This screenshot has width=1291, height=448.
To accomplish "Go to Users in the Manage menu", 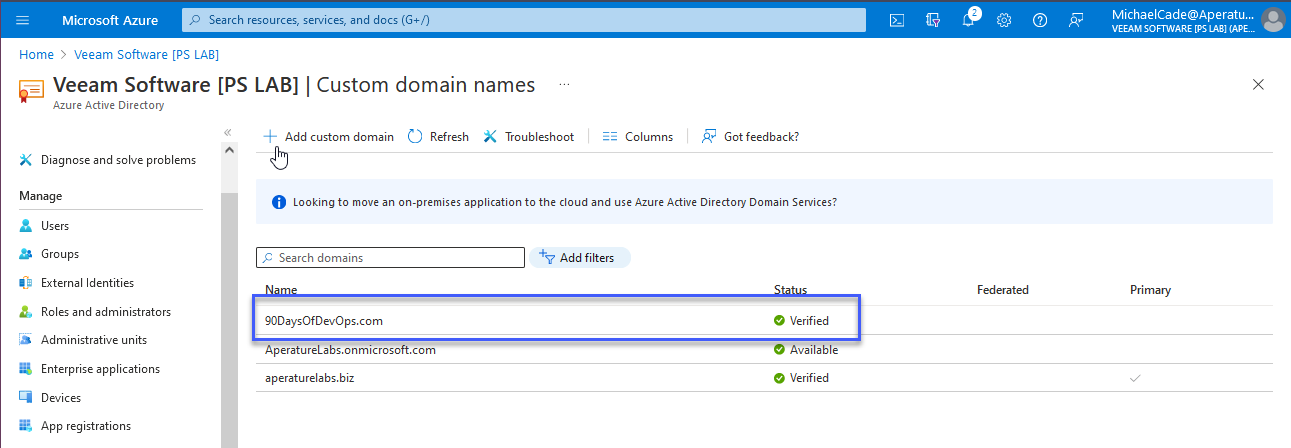I will click(x=55, y=226).
